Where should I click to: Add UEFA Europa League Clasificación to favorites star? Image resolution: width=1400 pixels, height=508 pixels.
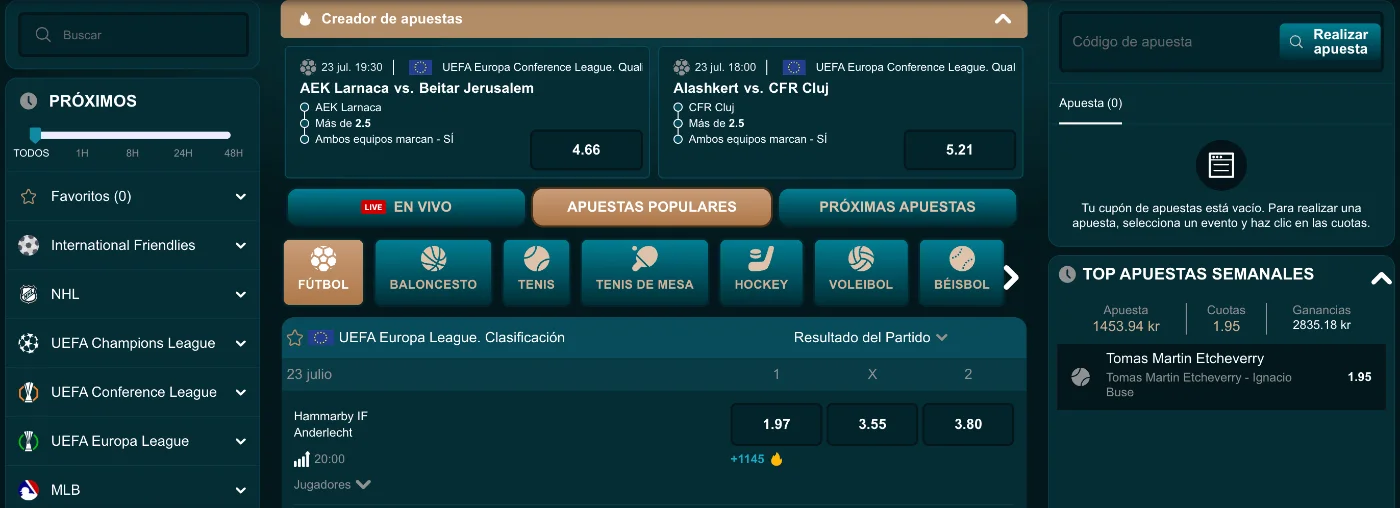pos(295,338)
